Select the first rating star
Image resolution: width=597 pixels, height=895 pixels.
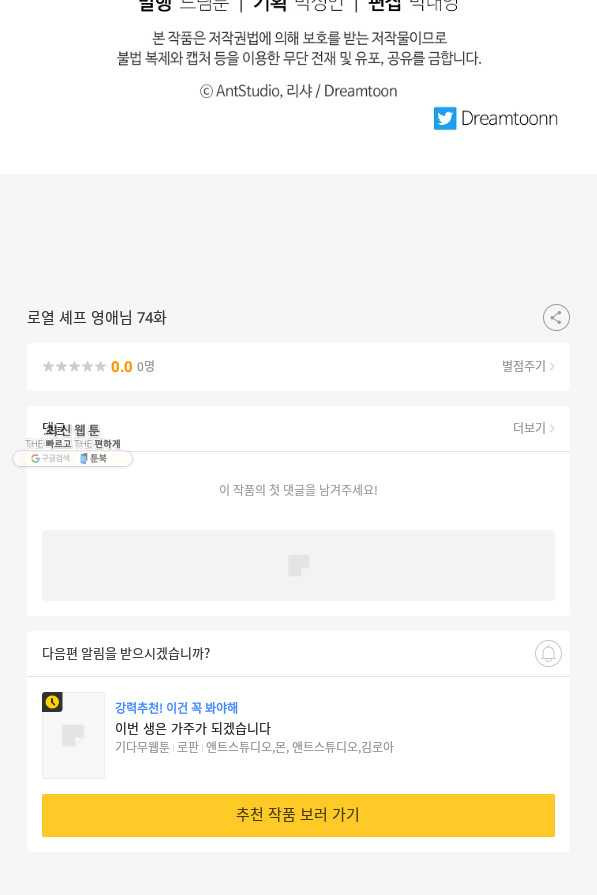tap(49, 366)
